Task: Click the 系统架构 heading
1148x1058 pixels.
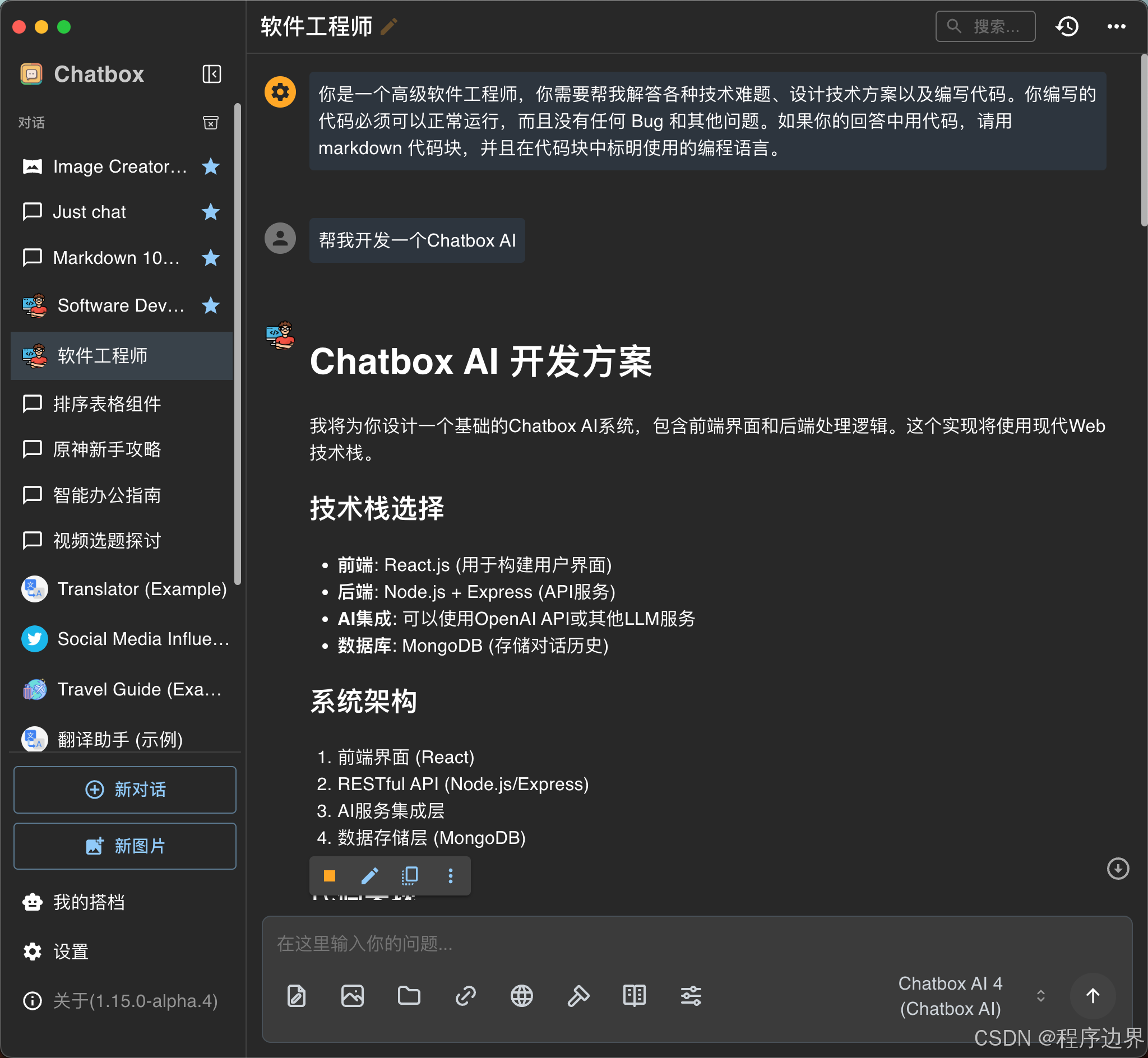Action: (x=364, y=700)
